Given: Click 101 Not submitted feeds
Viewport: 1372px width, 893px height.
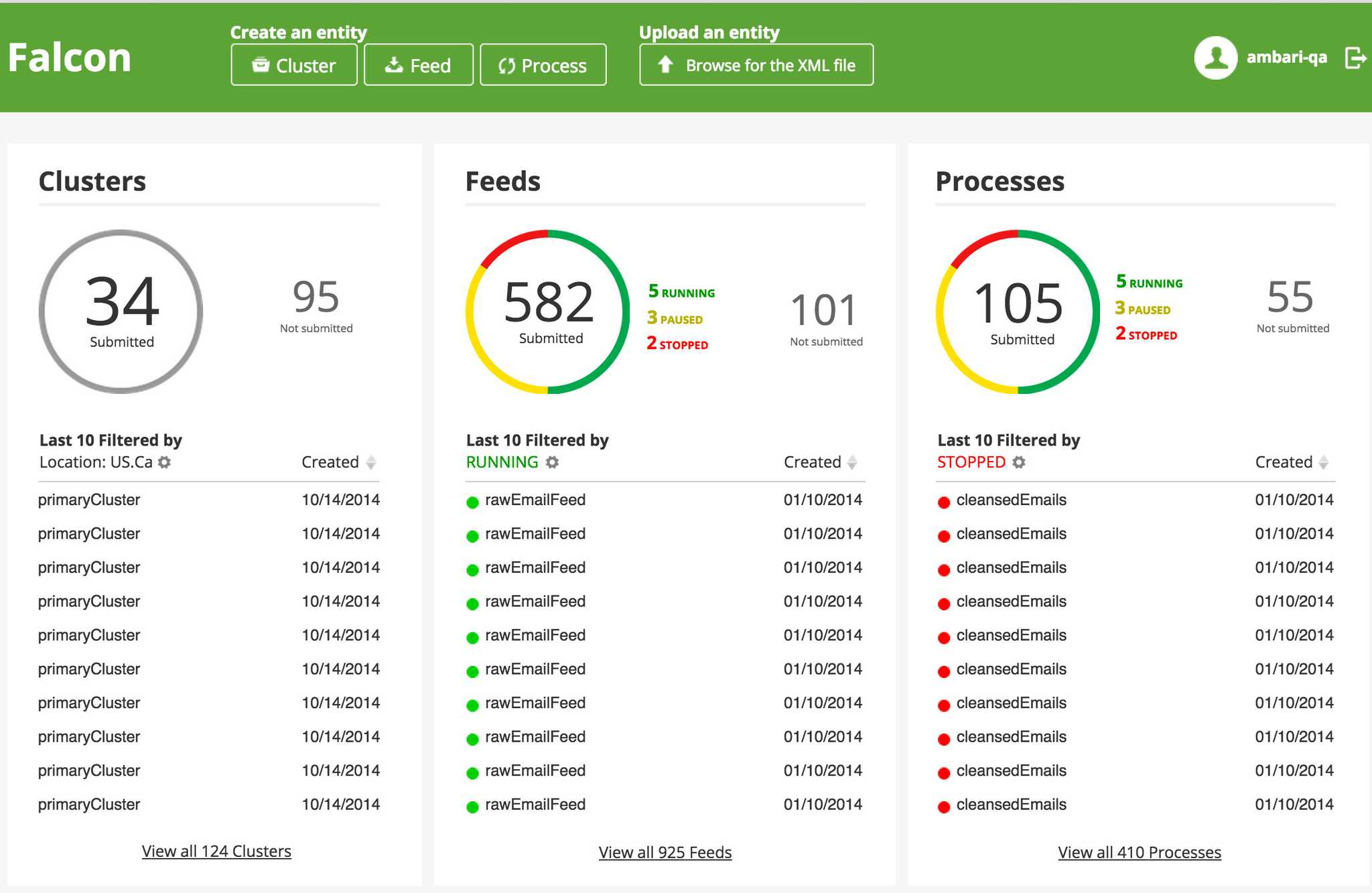Looking at the screenshot, I should tap(826, 319).
